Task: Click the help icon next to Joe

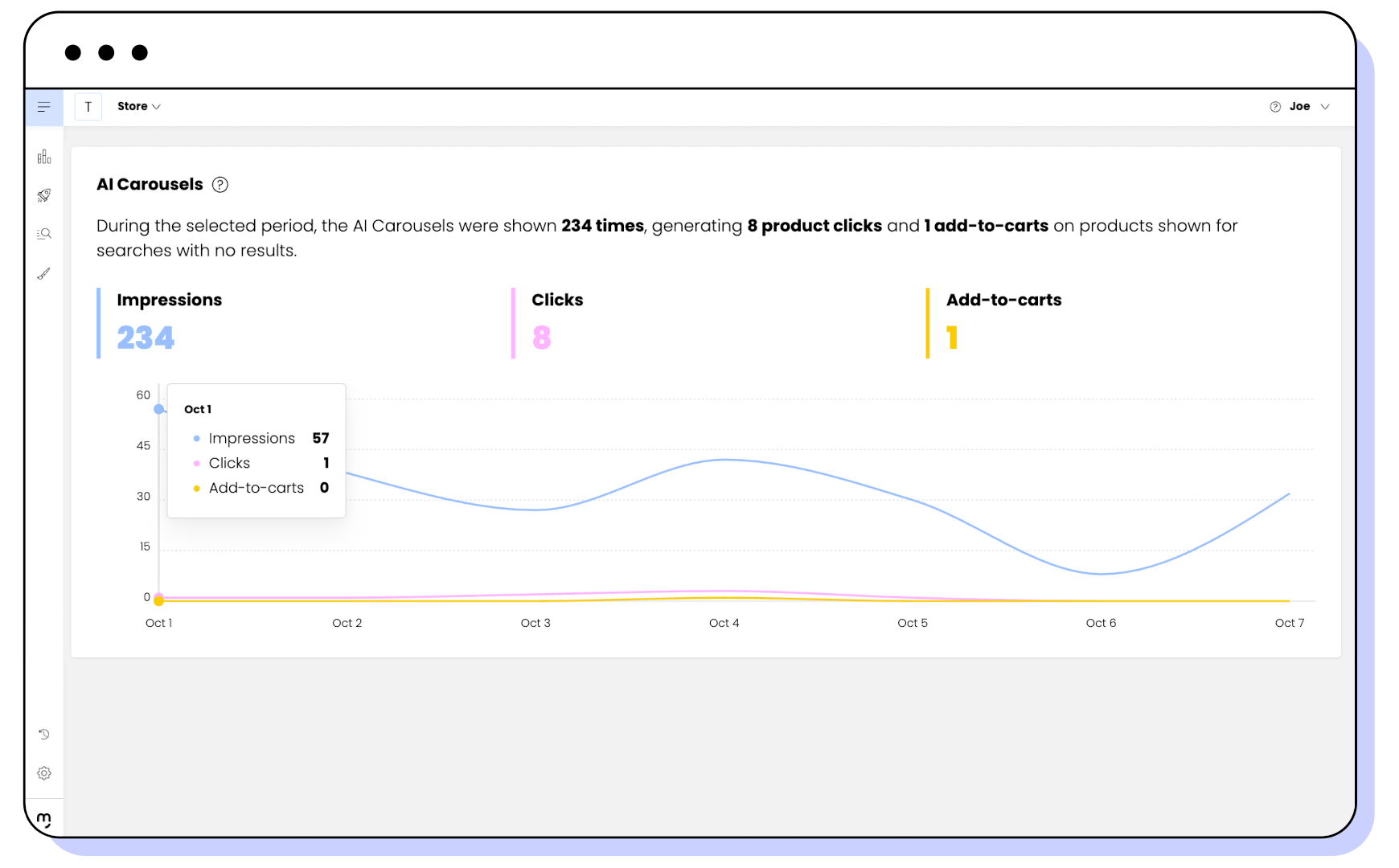Action: (1275, 107)
